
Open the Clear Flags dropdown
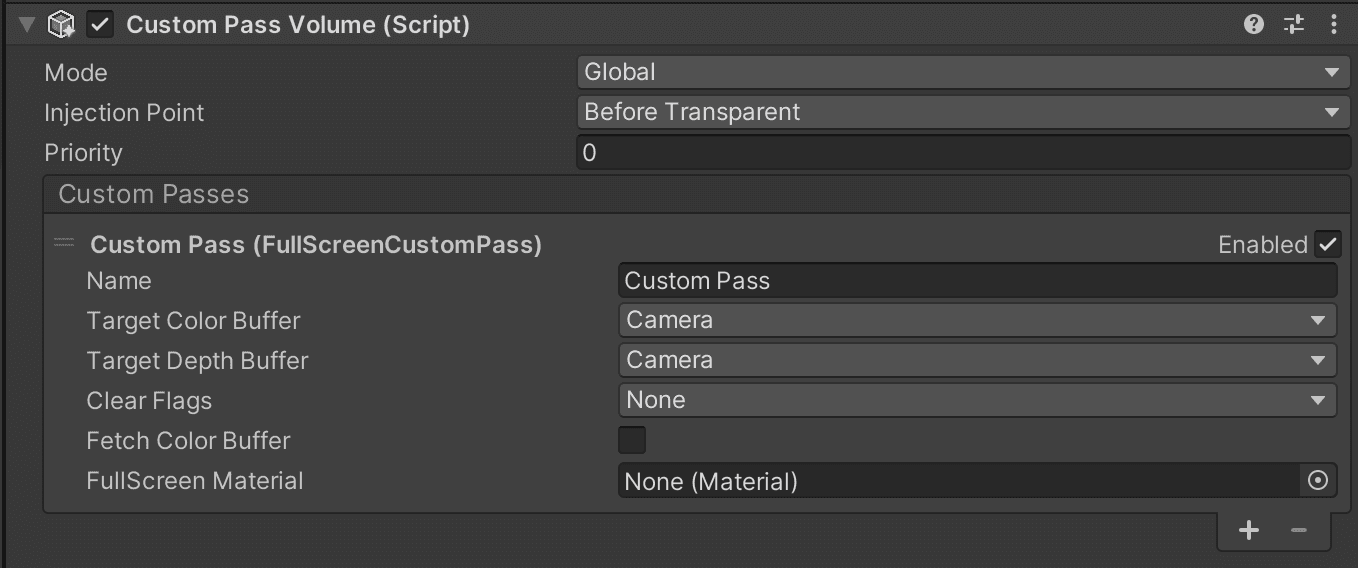(977, 400)
